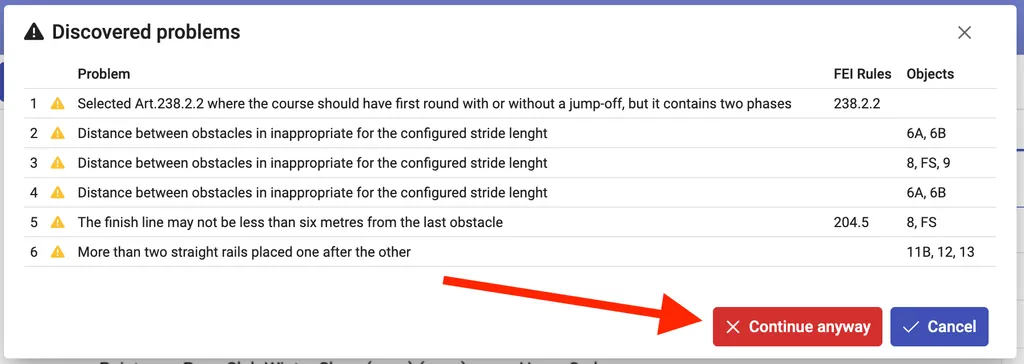Click the FEI Rules column header

click(x=862, y=74)
